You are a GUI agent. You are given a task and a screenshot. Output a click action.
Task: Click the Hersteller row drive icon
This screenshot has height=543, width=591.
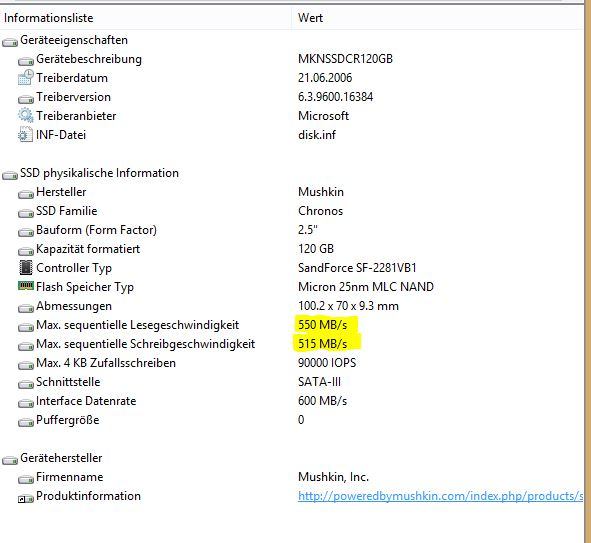[x=26, y=194]
